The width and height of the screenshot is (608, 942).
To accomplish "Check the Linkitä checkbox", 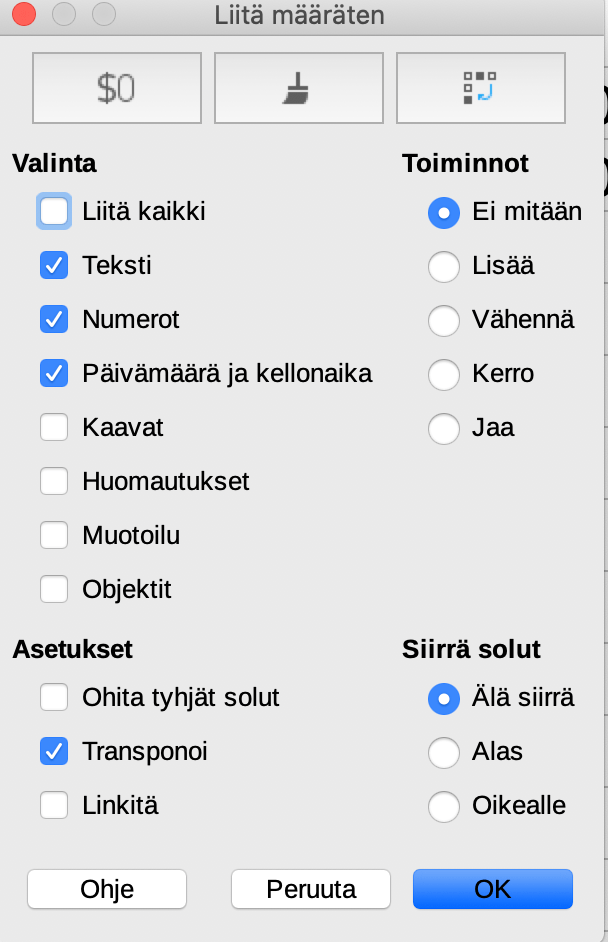I will [54, 806].
